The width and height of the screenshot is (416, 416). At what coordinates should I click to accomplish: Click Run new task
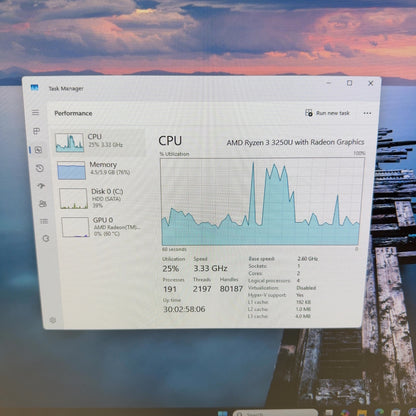pyautogui.click(x=327, y=113)
